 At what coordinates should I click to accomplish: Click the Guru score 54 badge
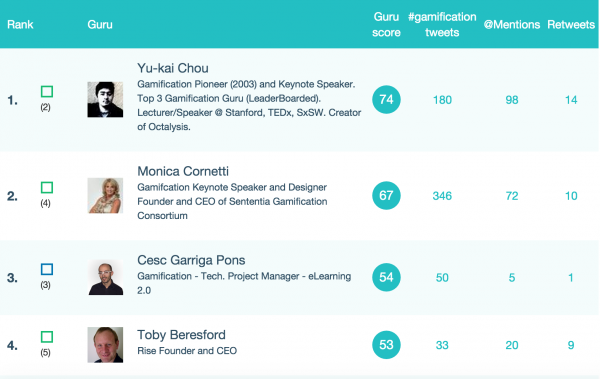[x=386, y=277]
